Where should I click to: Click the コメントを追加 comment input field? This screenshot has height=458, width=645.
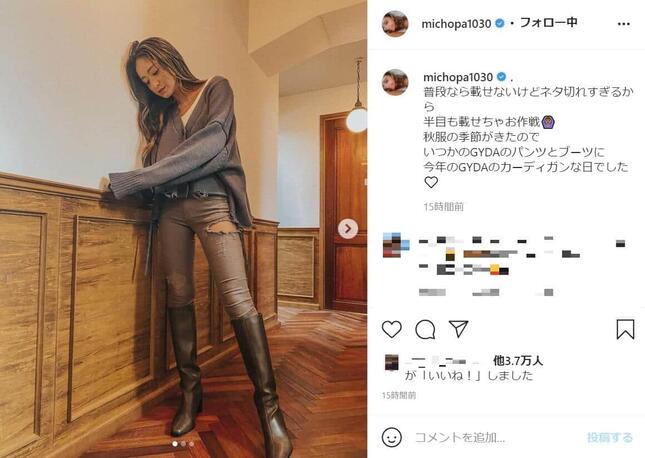(x=496, y=437)
